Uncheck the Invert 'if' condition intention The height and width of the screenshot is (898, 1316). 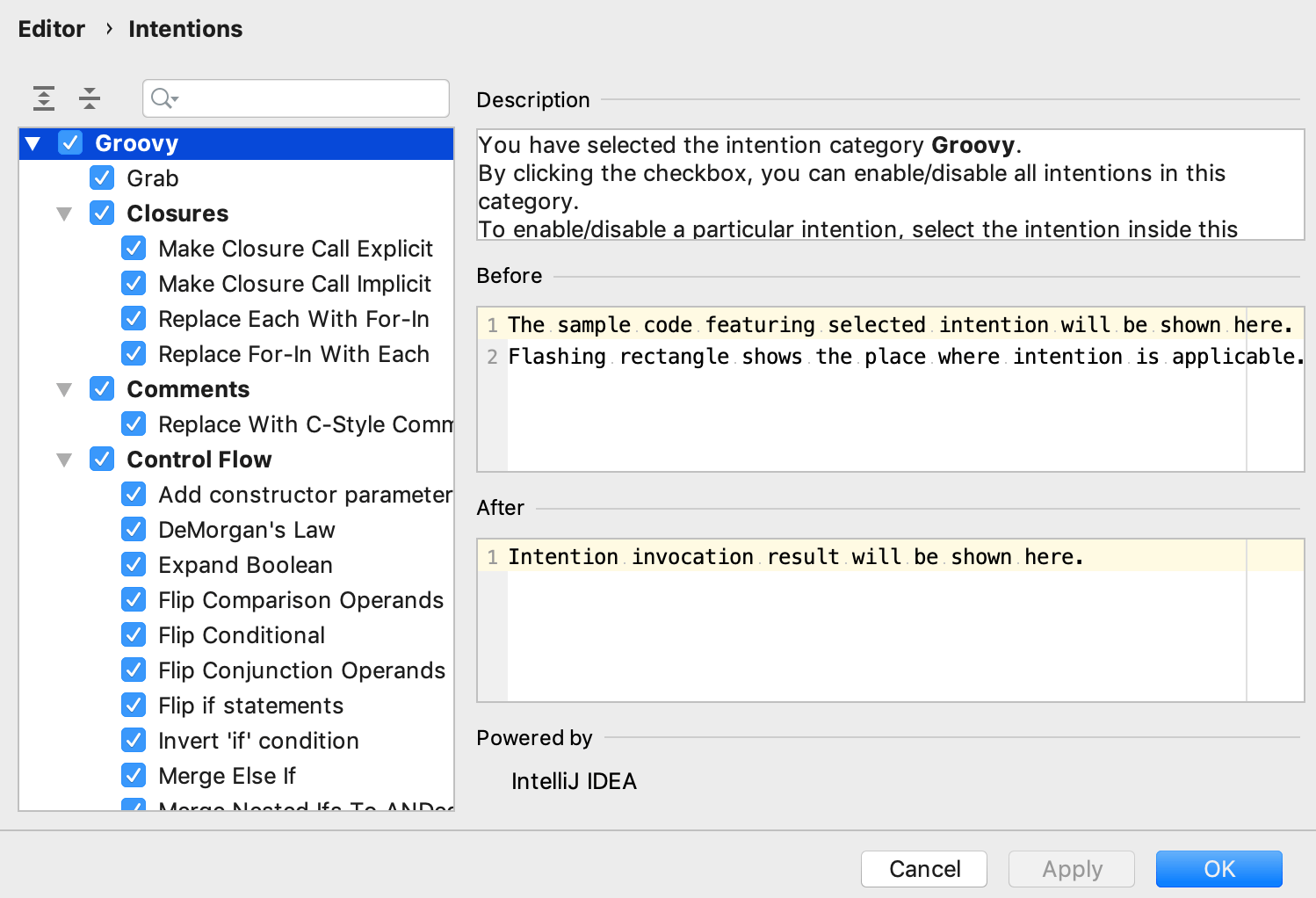(x=134, y=740)
